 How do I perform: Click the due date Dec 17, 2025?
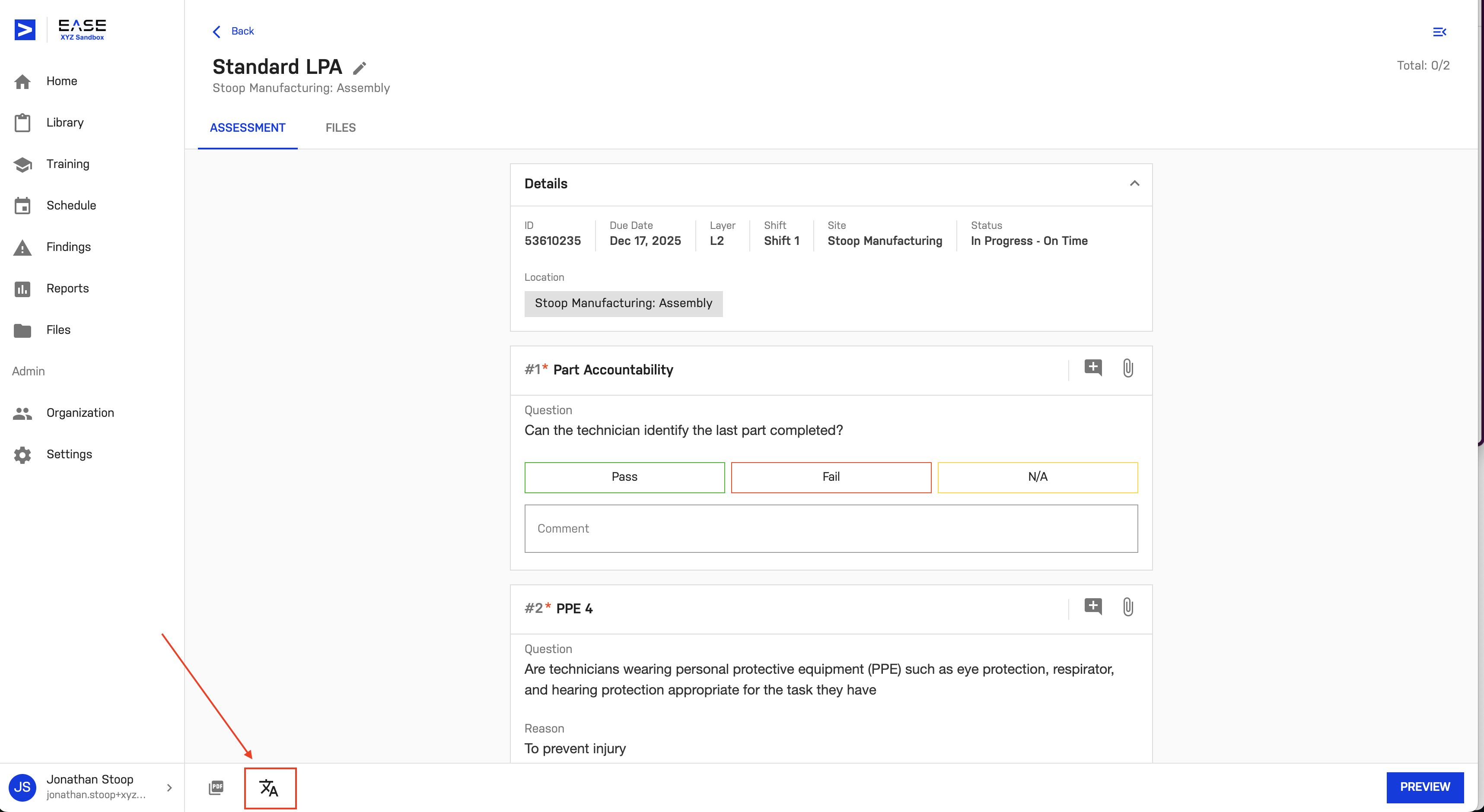(645, 241)
